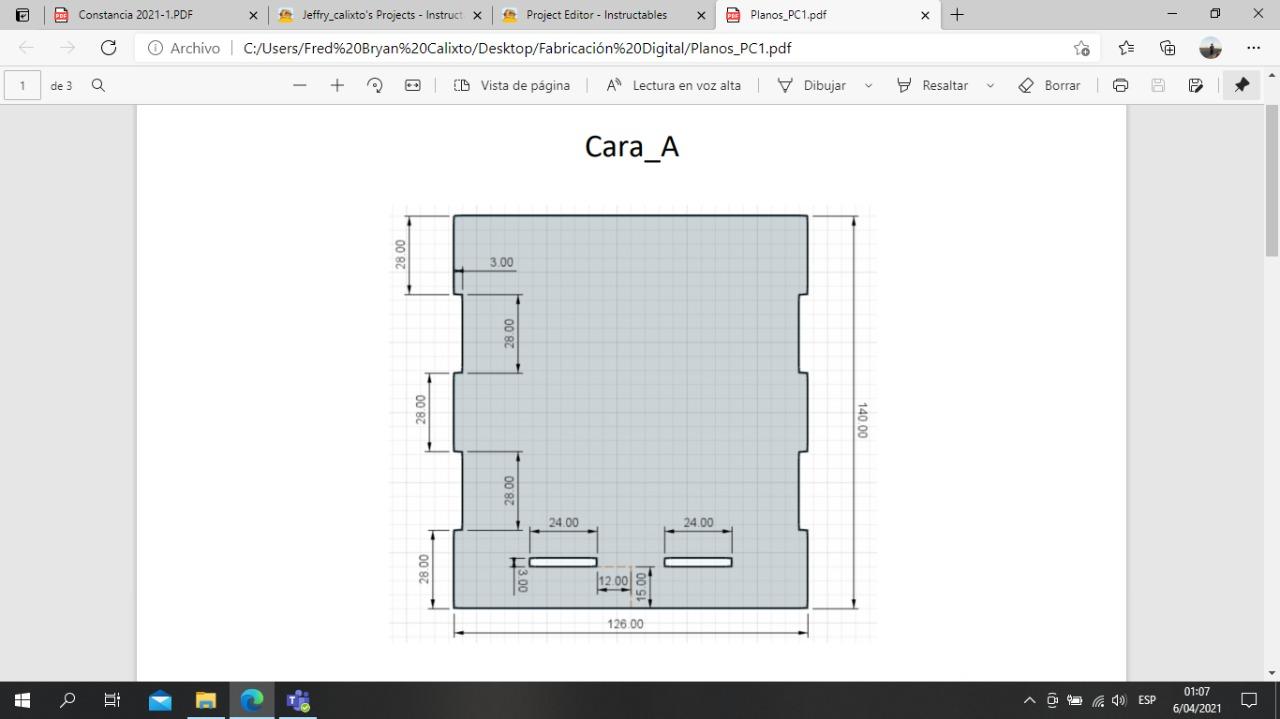Open a new browser tab

957,15
